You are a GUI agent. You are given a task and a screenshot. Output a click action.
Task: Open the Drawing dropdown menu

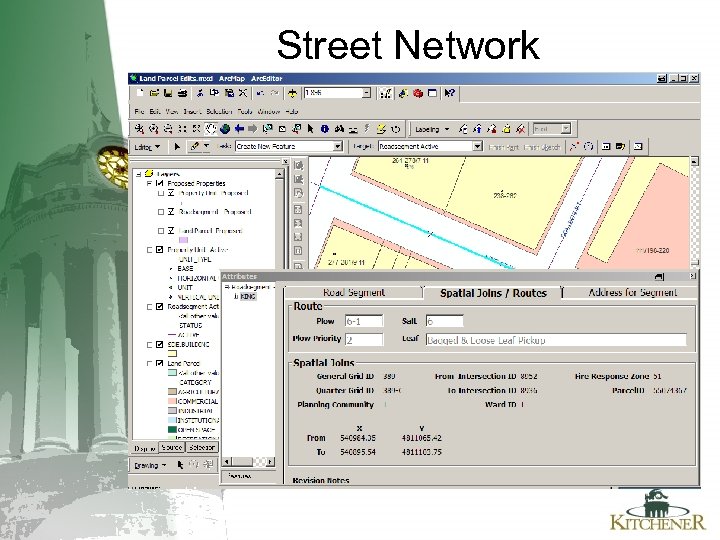[x=150, y=465]
